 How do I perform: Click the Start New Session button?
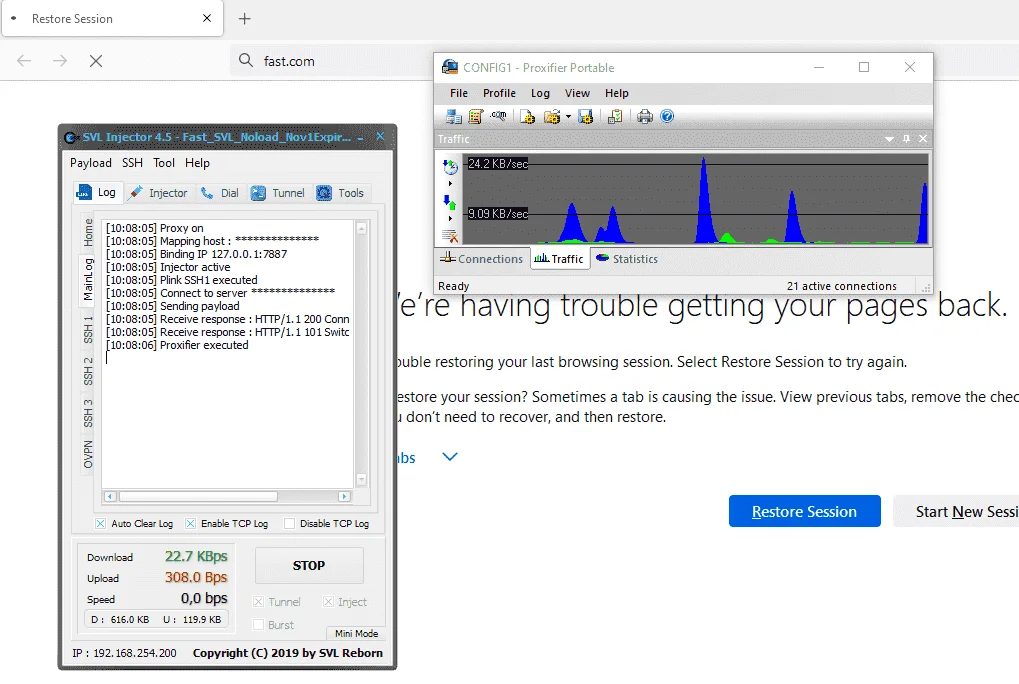956,511
